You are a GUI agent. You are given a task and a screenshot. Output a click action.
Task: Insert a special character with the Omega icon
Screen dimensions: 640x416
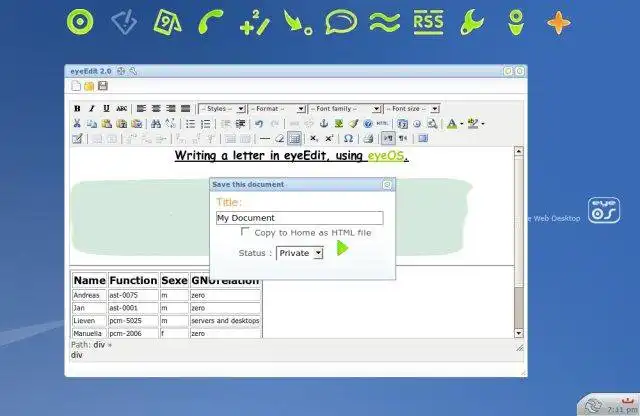[x=348, y=139]
